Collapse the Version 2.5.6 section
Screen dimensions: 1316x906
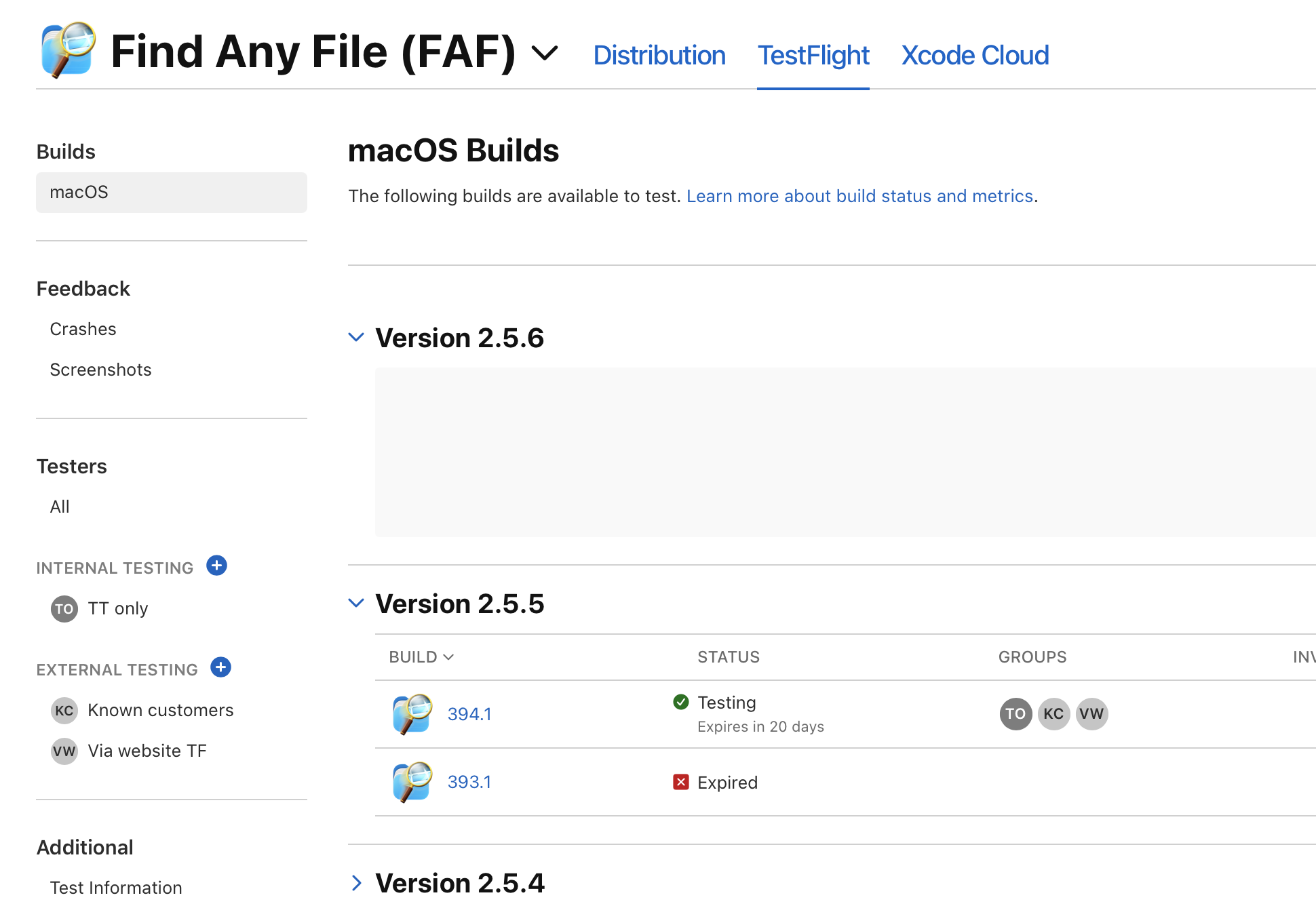pos(356,337)
